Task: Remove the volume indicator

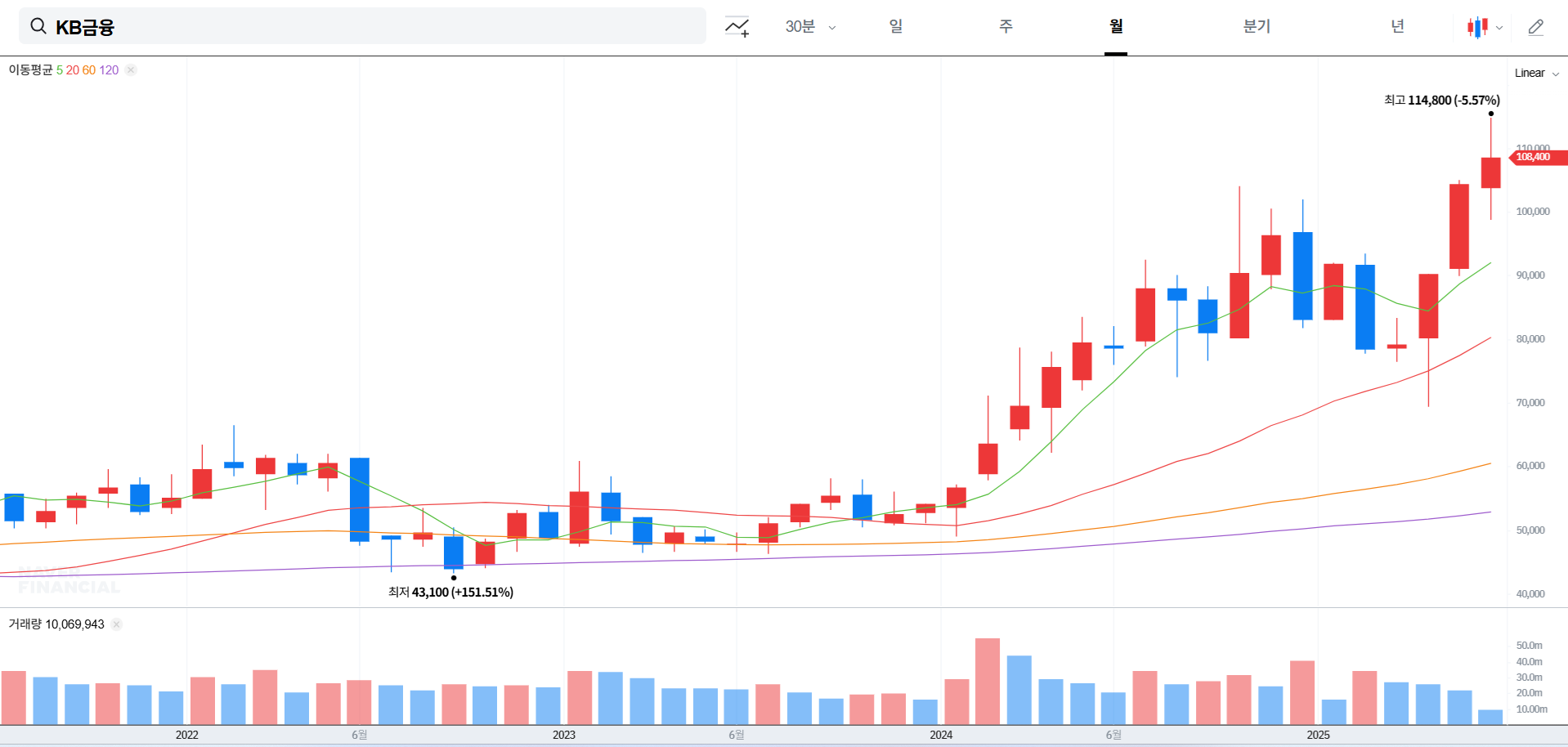Action: point(117,624)
